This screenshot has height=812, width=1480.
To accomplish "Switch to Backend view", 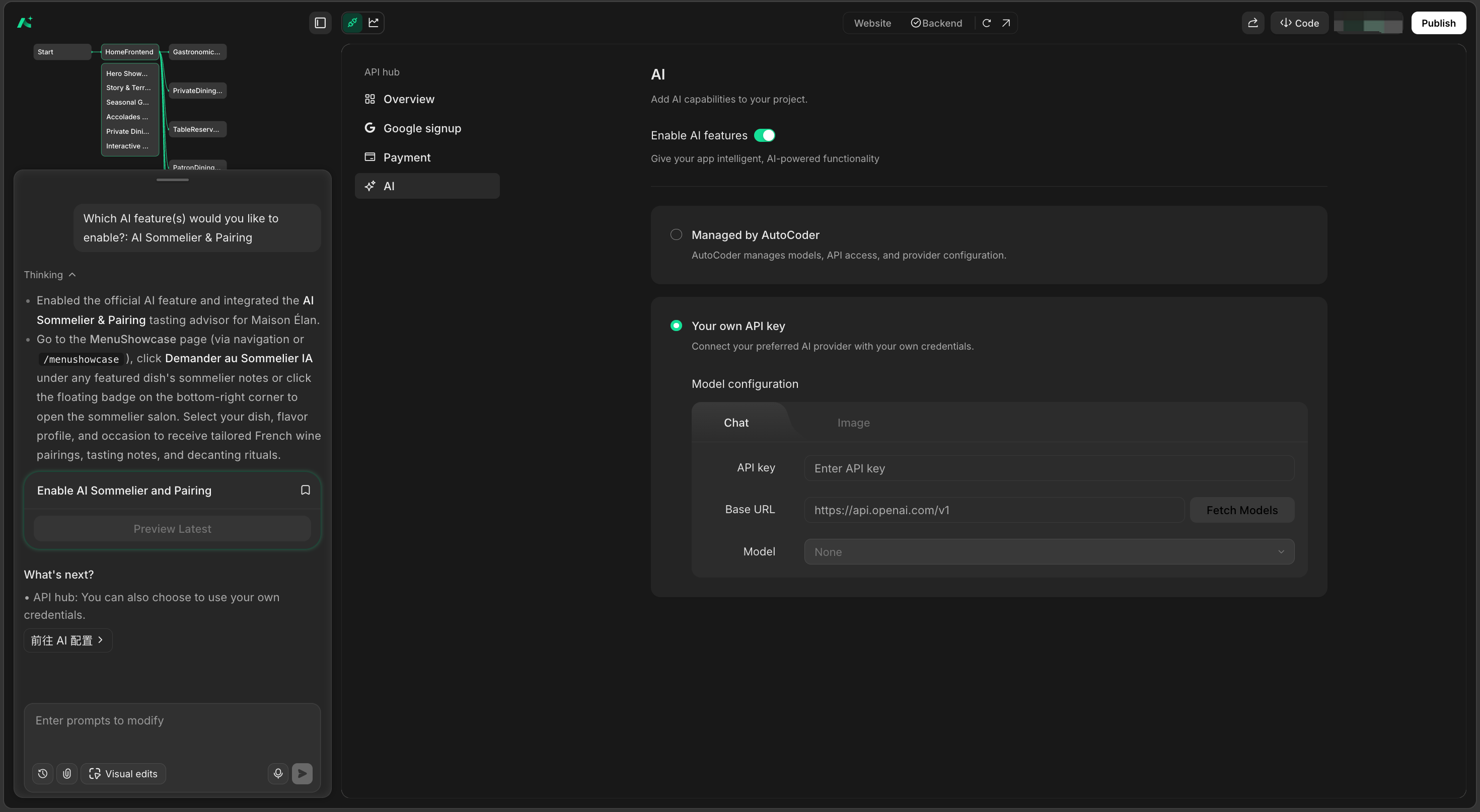I will click(x=936, y=23).
